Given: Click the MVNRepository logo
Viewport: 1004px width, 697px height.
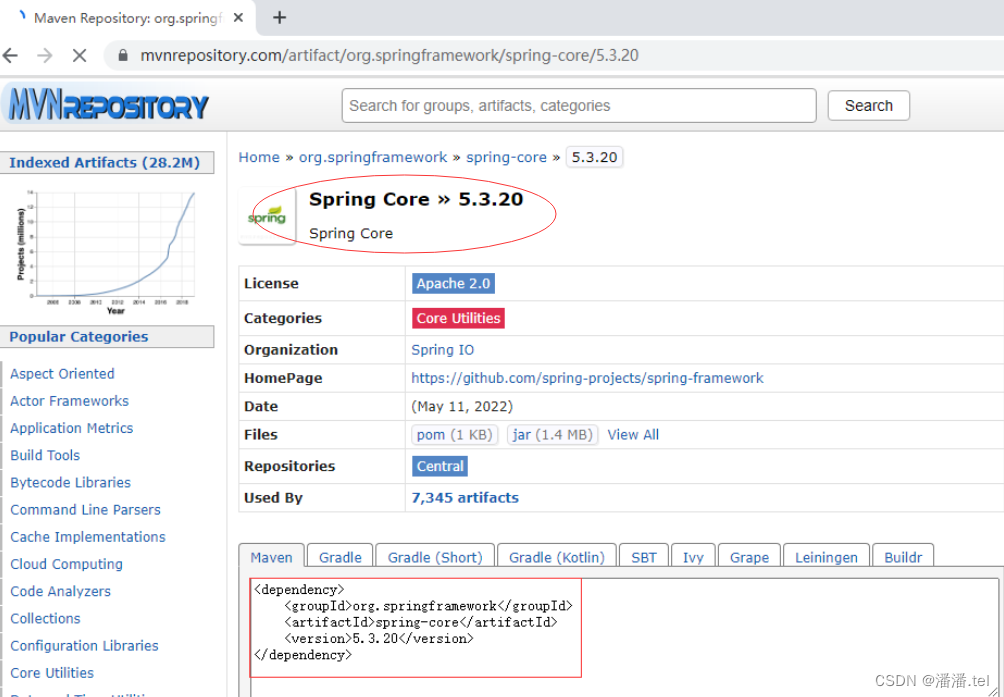Looking at the screenshot, I should point(106,105).
